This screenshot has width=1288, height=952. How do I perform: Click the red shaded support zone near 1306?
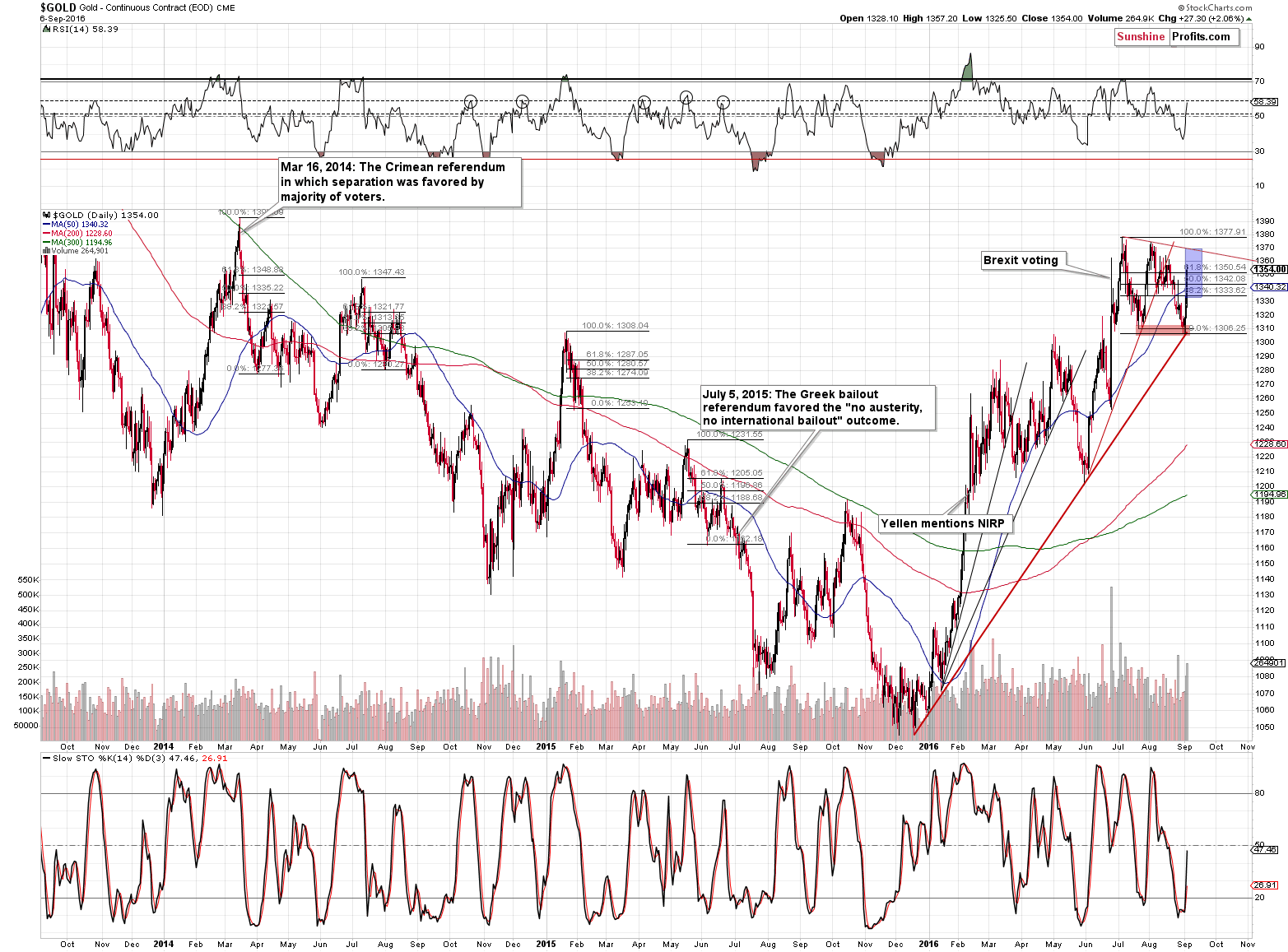click(x=1162, y=331)
